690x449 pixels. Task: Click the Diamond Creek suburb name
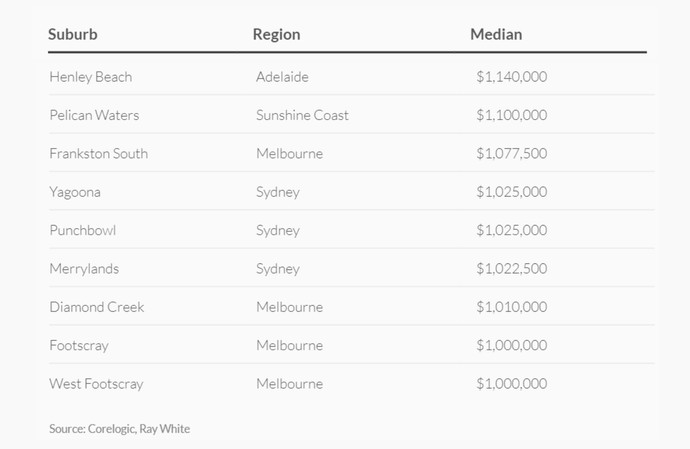pyautogui.click(x=96, y=307)
